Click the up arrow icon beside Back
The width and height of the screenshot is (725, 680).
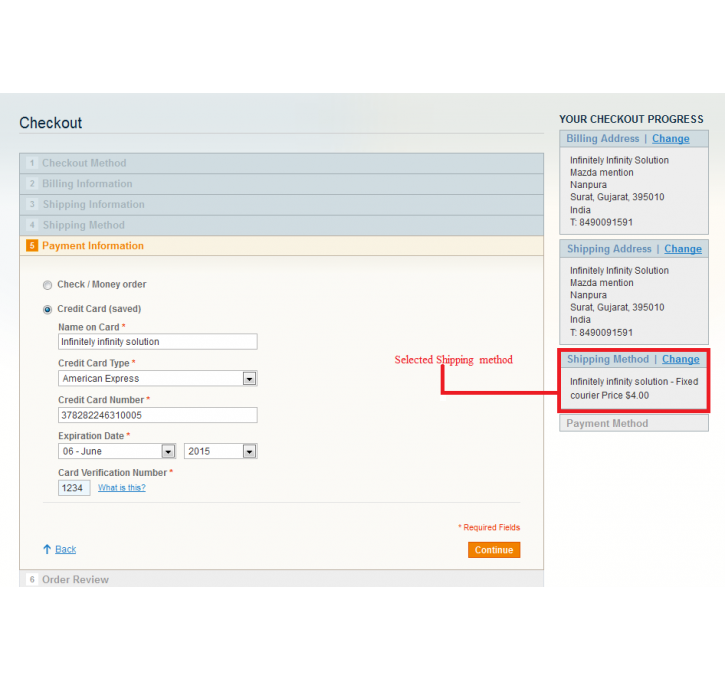coord(46,549)
